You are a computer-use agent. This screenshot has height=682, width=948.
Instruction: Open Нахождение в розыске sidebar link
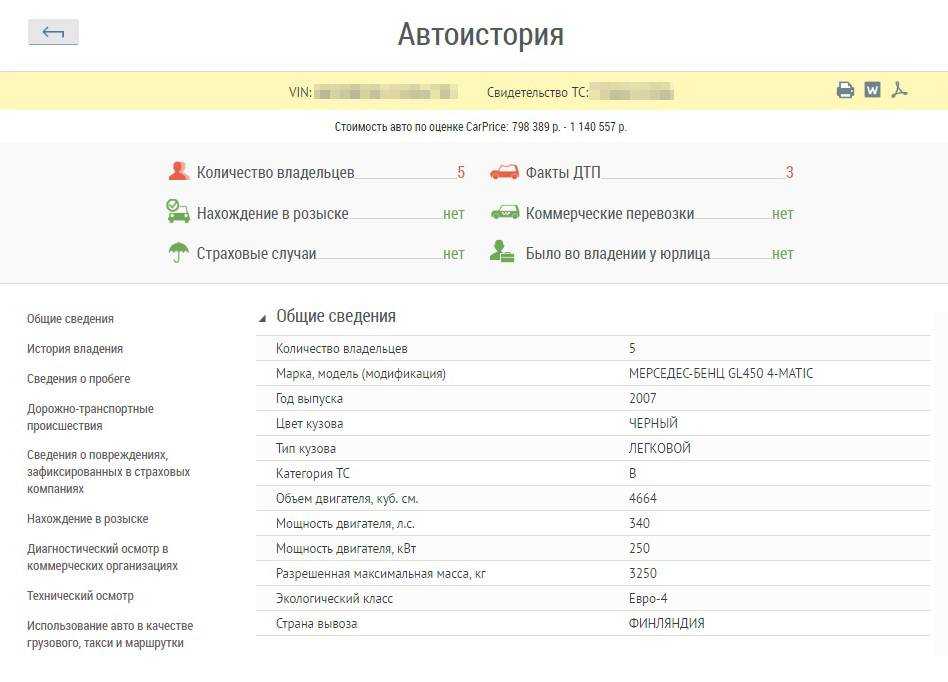[x=87, y=519]
